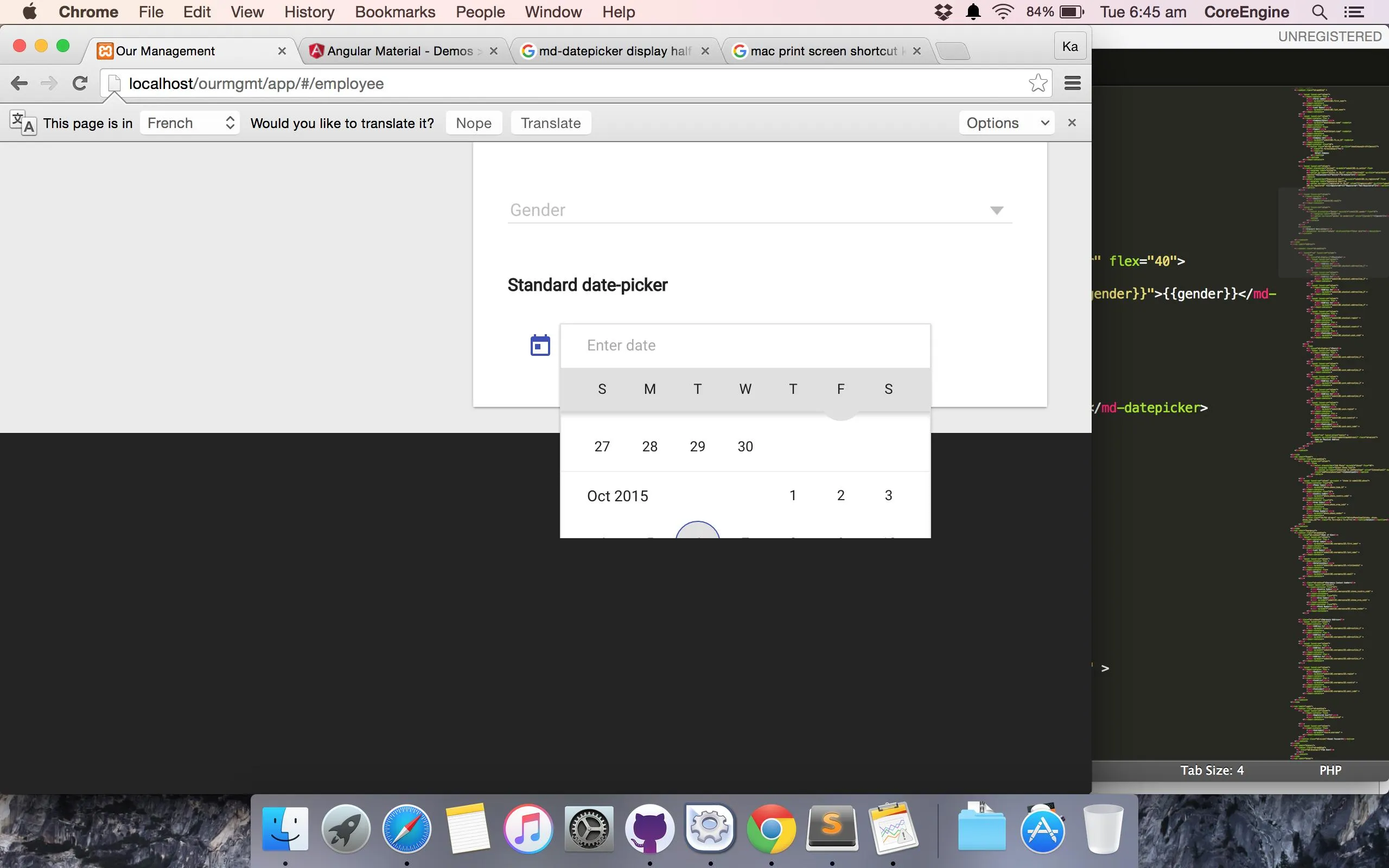The image size is (1389, 868).
Task: Expand the Gender dropdown
Action: pos(996,210)
